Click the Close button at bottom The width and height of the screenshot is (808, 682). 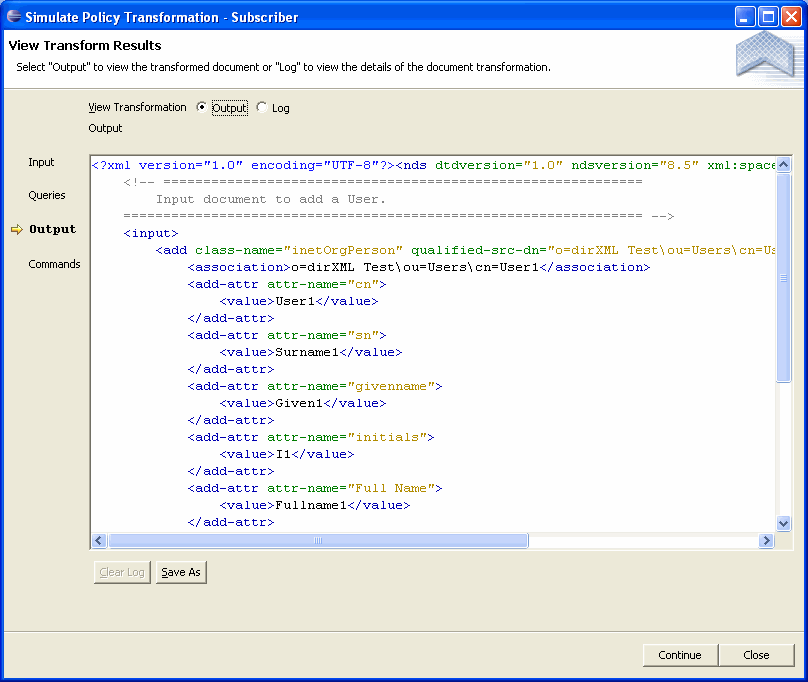pos(756,655)
